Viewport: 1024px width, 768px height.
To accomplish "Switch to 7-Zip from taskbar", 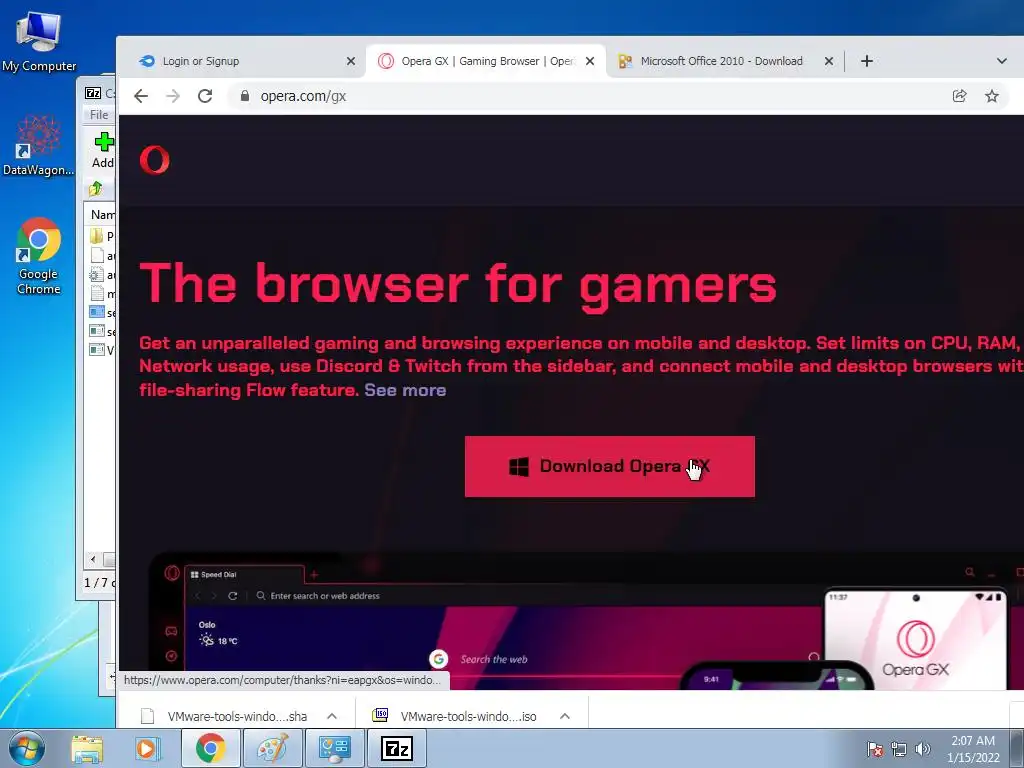I will point(397,748).
